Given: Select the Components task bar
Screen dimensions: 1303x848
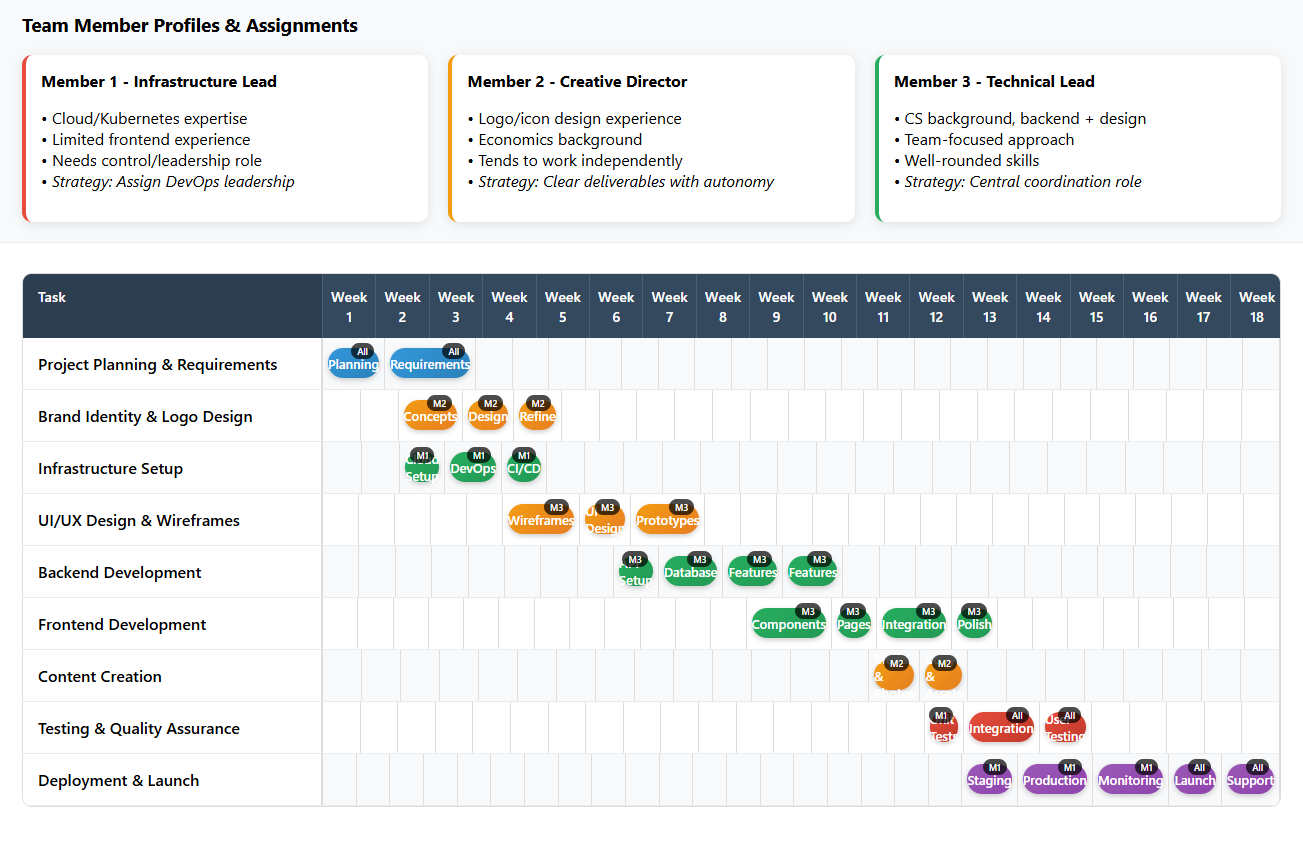Looking at the screenshot, I should [x=789, y=624].
